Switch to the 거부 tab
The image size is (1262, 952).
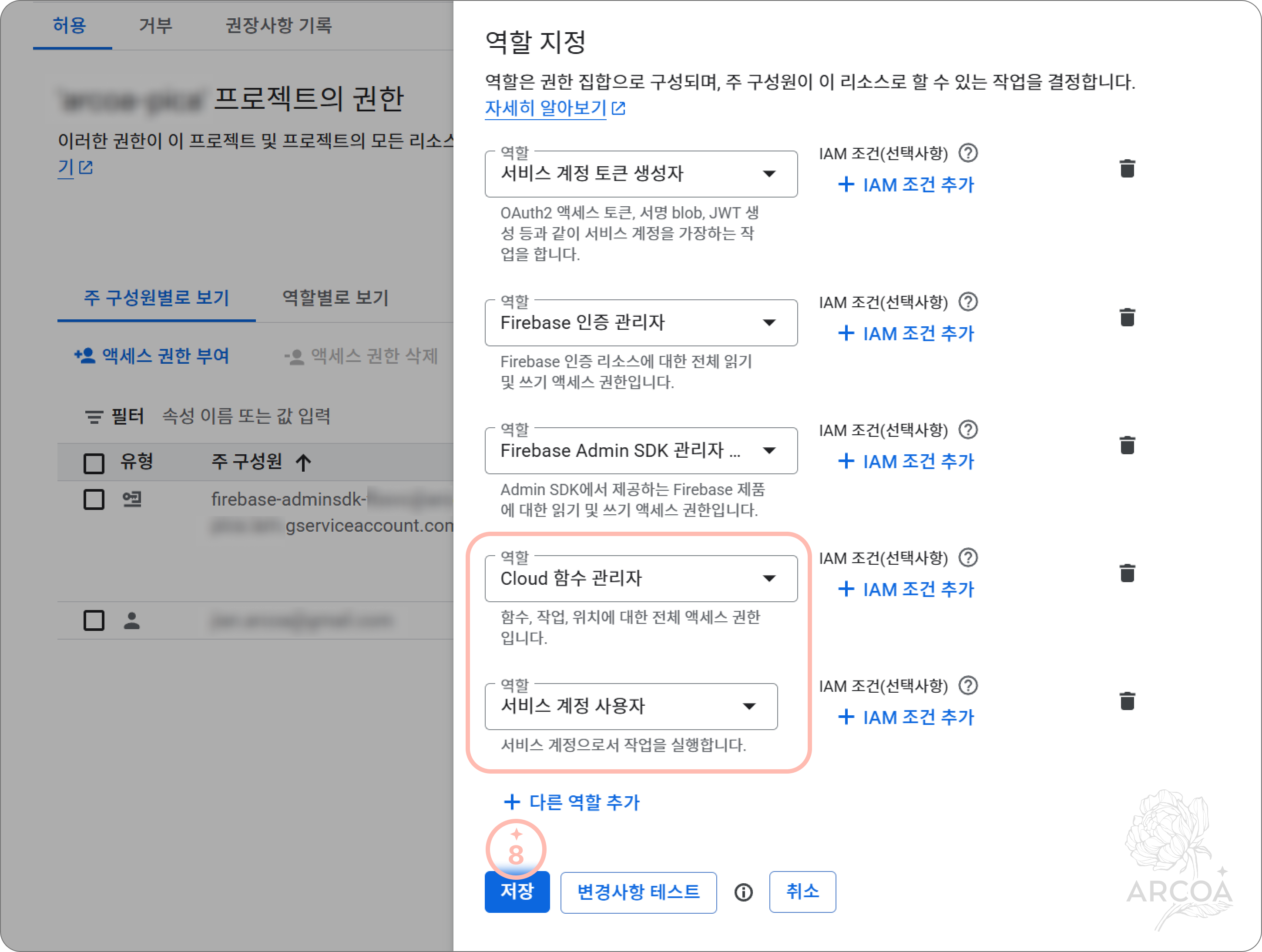click(155, 26)
